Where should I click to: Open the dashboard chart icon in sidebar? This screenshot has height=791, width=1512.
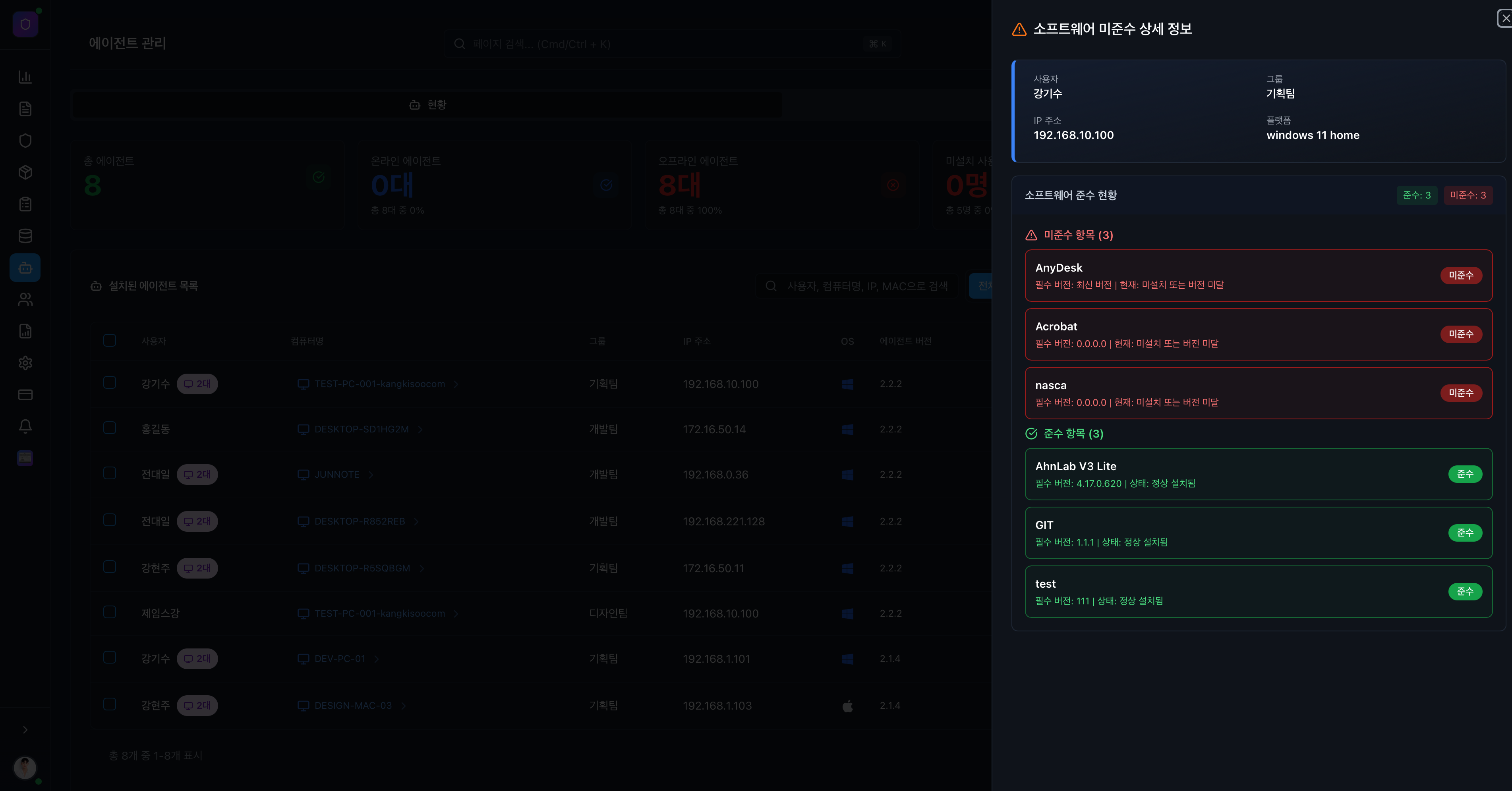25,77
